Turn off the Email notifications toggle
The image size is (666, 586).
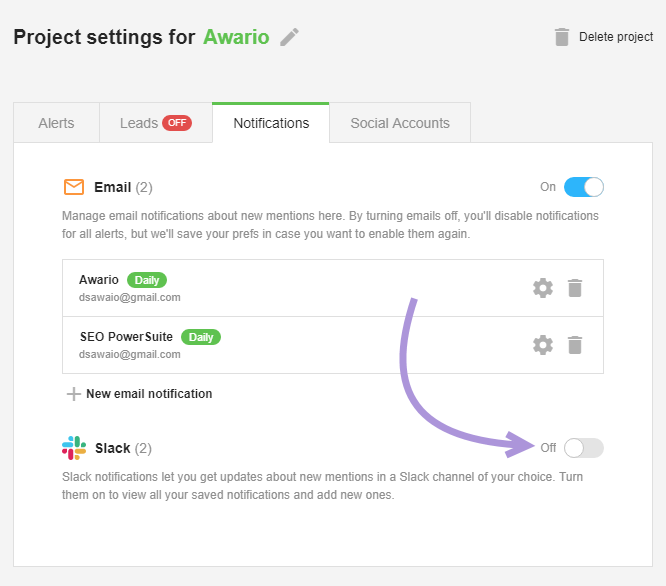tap(584, 187)
